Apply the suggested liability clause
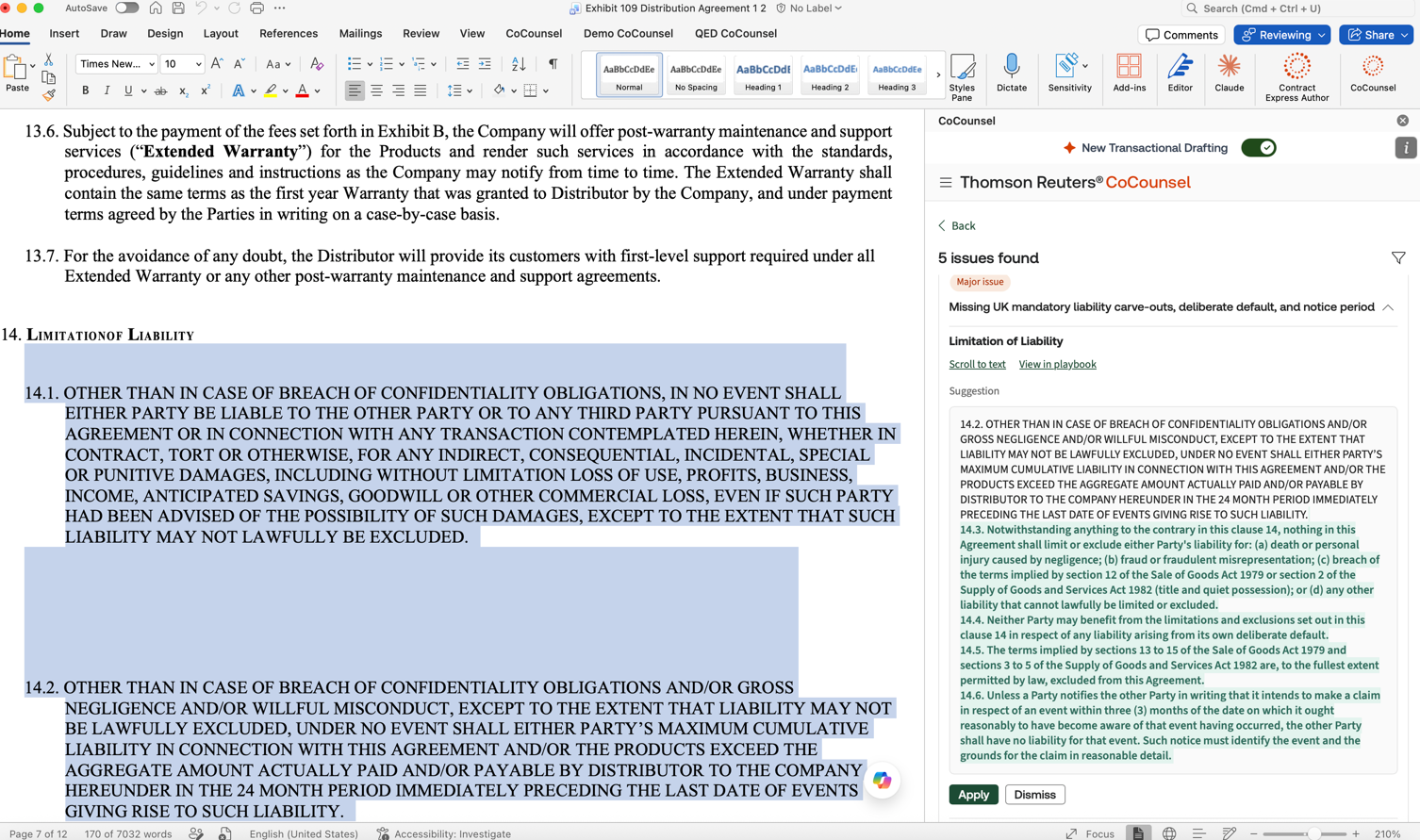This screenshot has height=840, width=1420. [973, 795]
